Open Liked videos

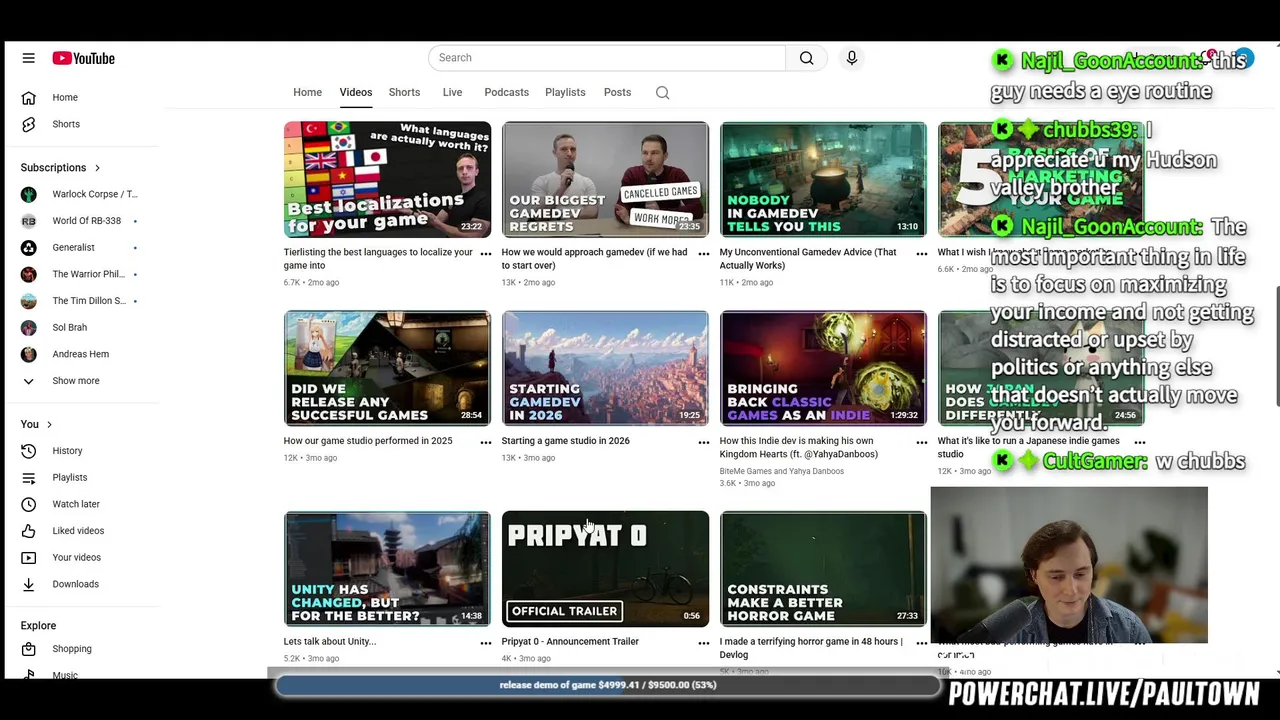click(80, 531)
